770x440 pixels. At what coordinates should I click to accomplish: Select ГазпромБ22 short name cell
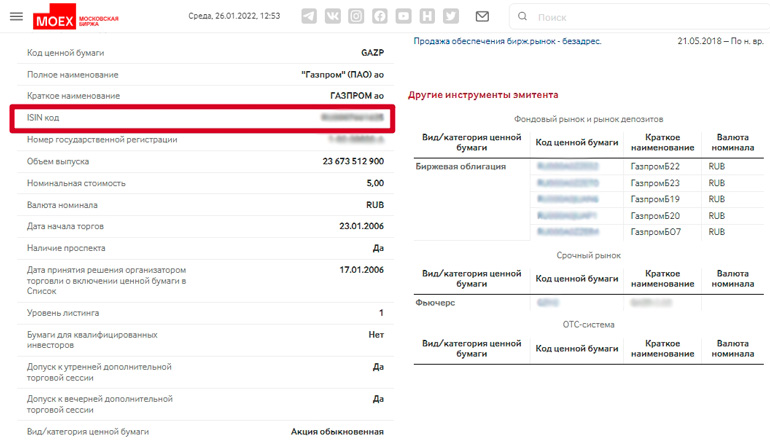tap(655, 166)
